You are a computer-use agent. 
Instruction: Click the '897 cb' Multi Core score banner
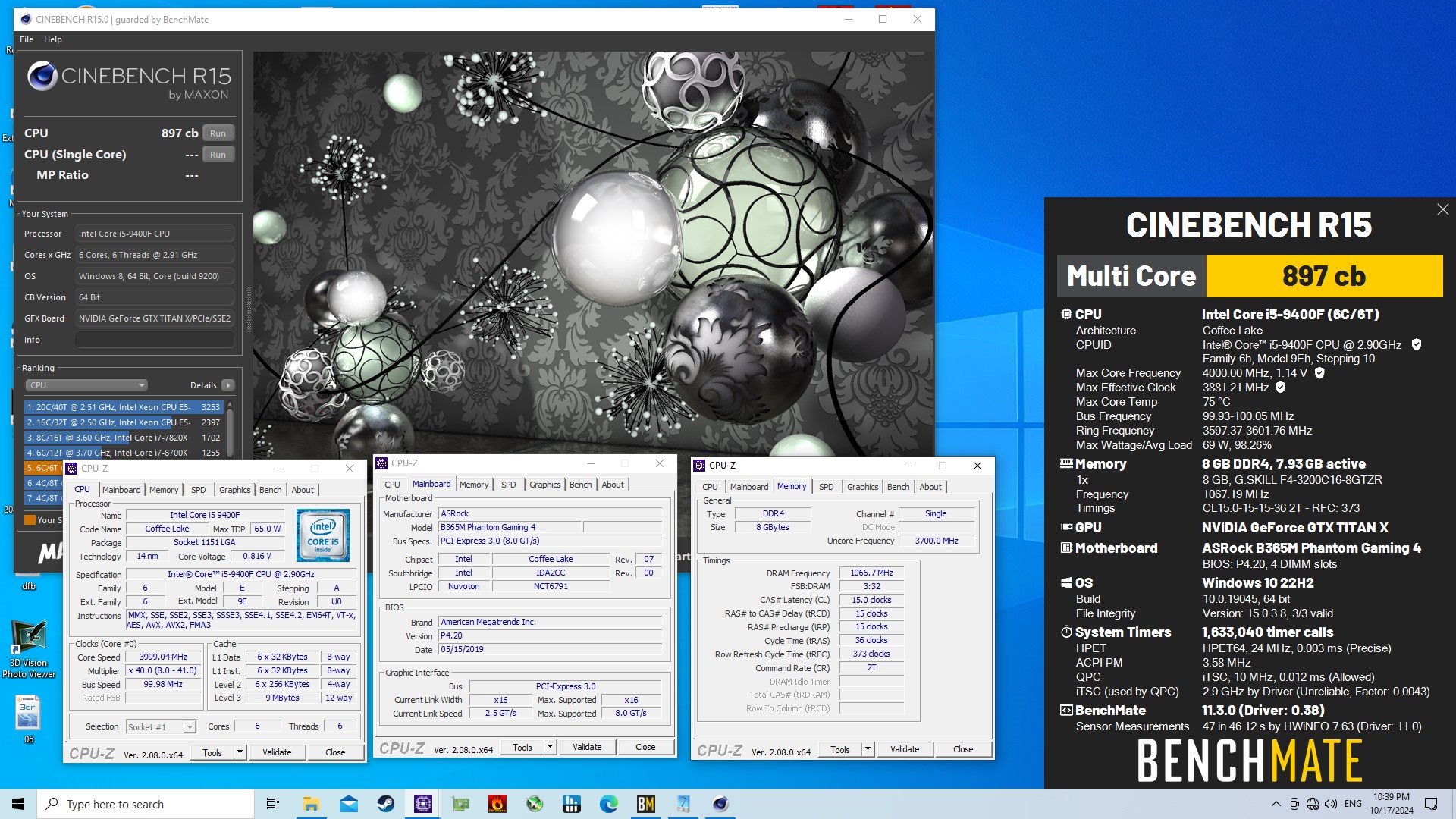[x=1324, y=276]
